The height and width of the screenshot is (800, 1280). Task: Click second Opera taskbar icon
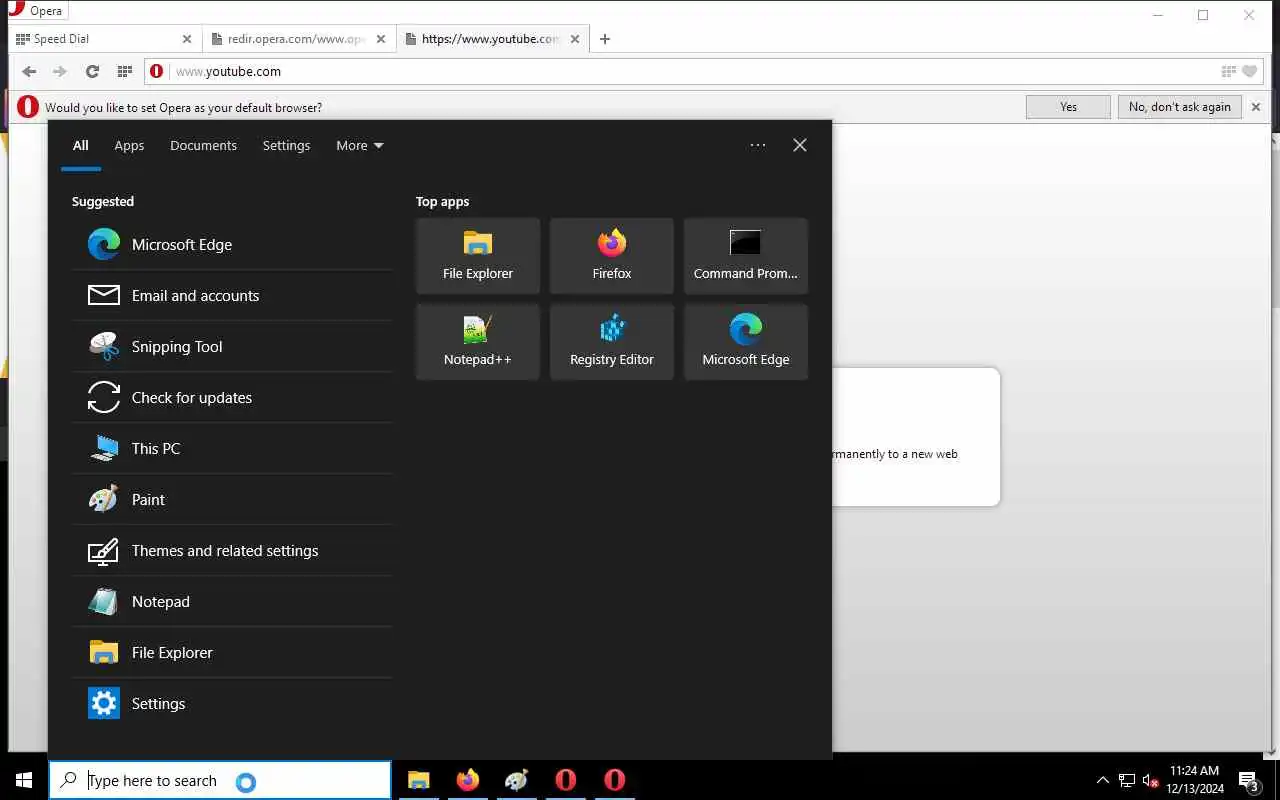point(615,780)
